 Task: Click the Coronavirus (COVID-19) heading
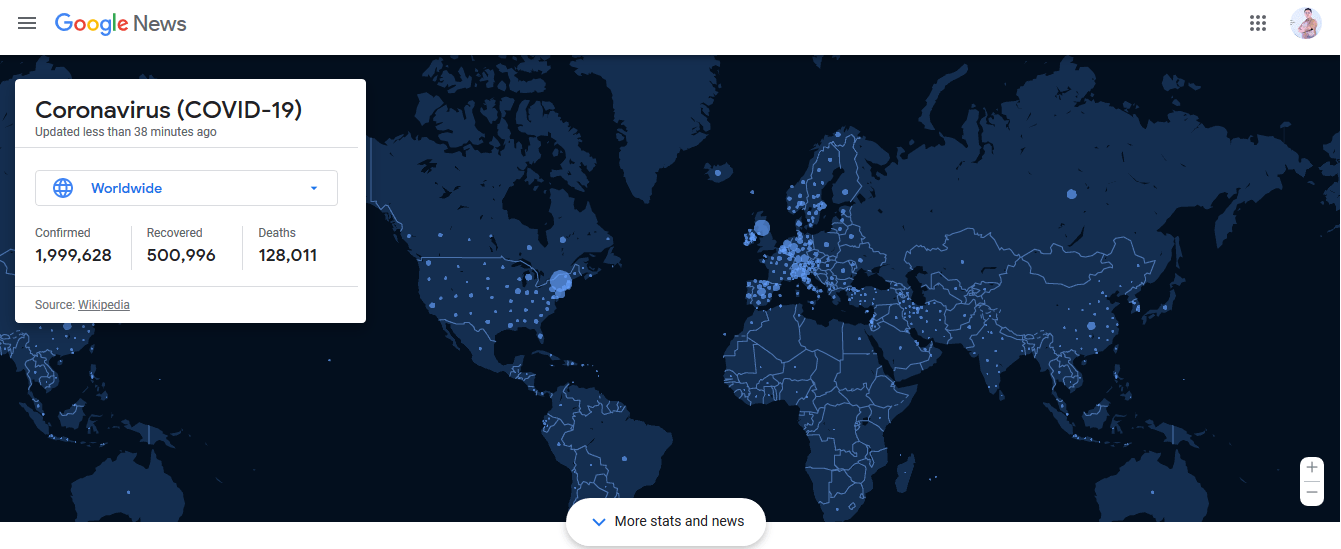168,110
